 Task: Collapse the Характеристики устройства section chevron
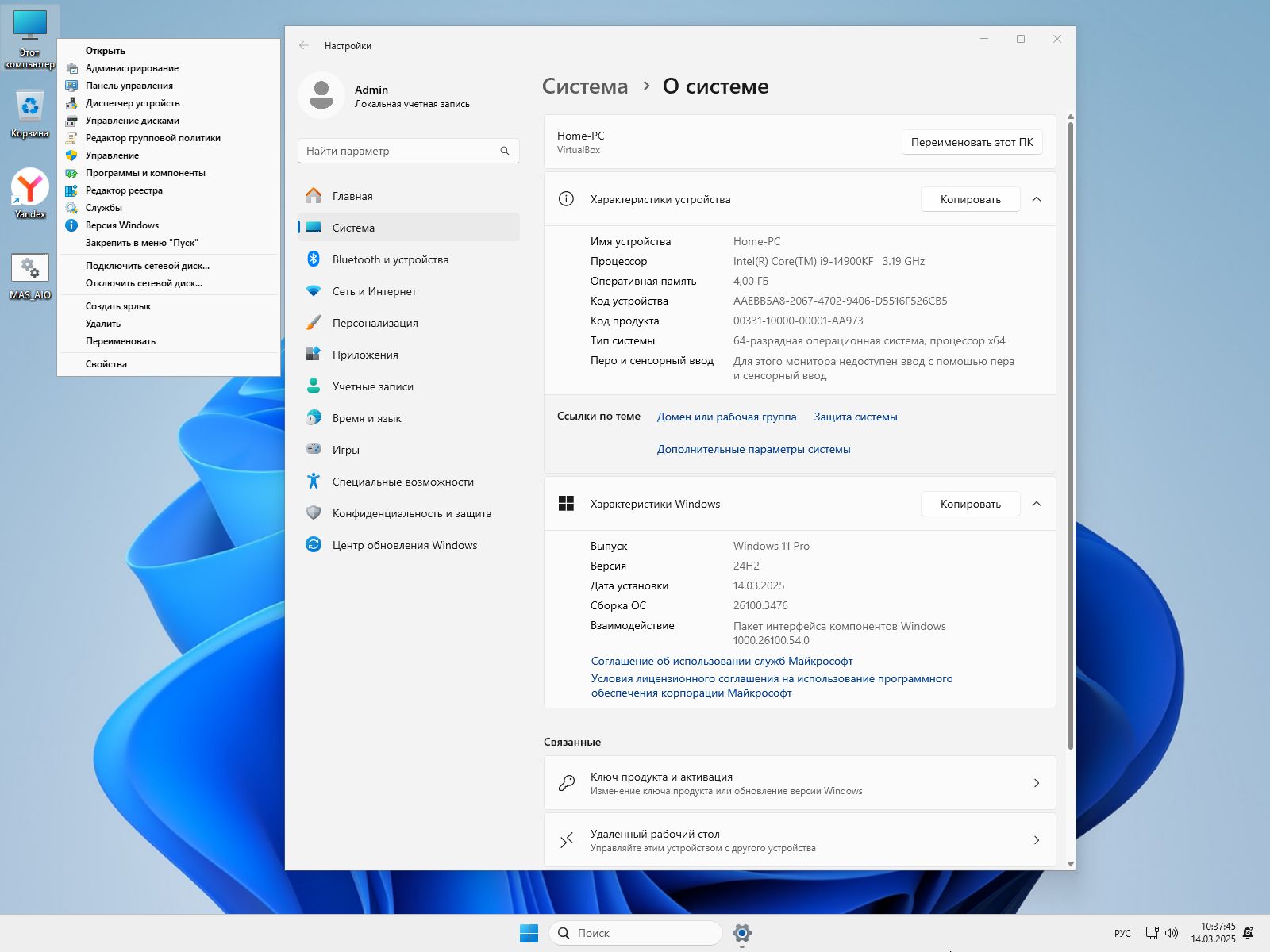pyautogui.click(x=1036, y=199)
